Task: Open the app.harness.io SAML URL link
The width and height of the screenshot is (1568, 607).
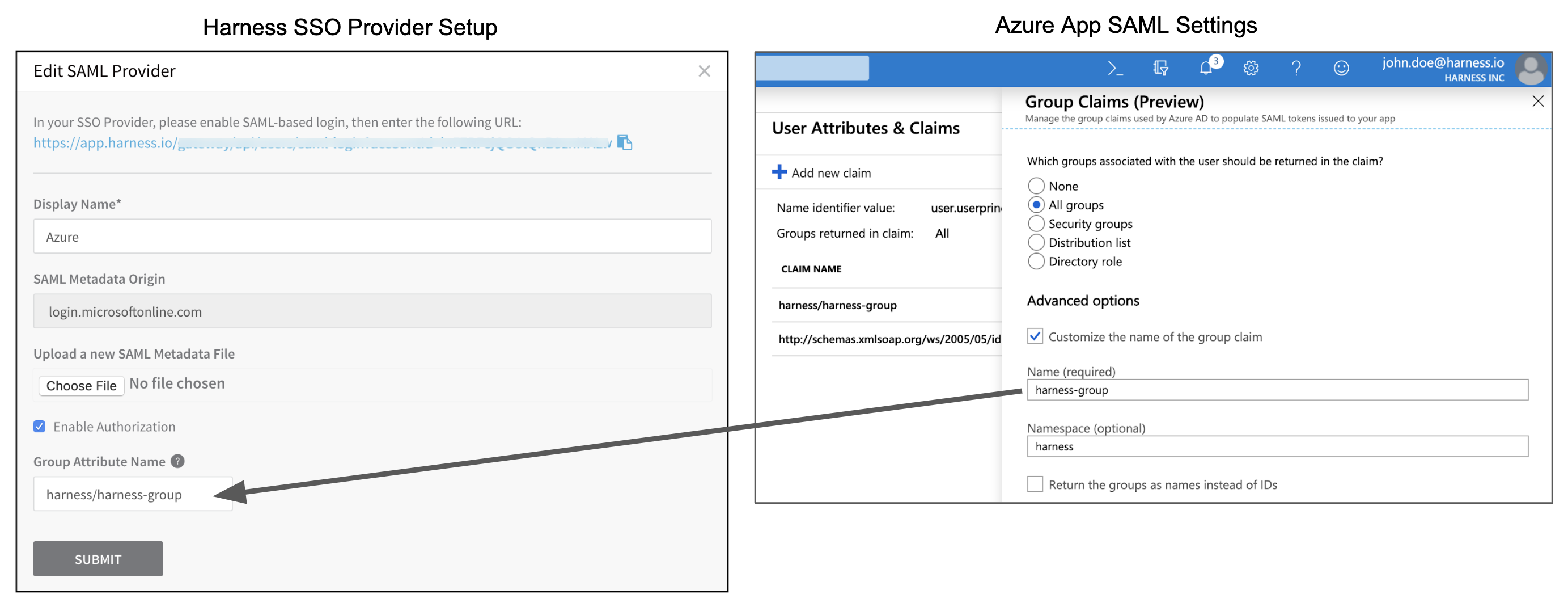Action: (322, 143)
